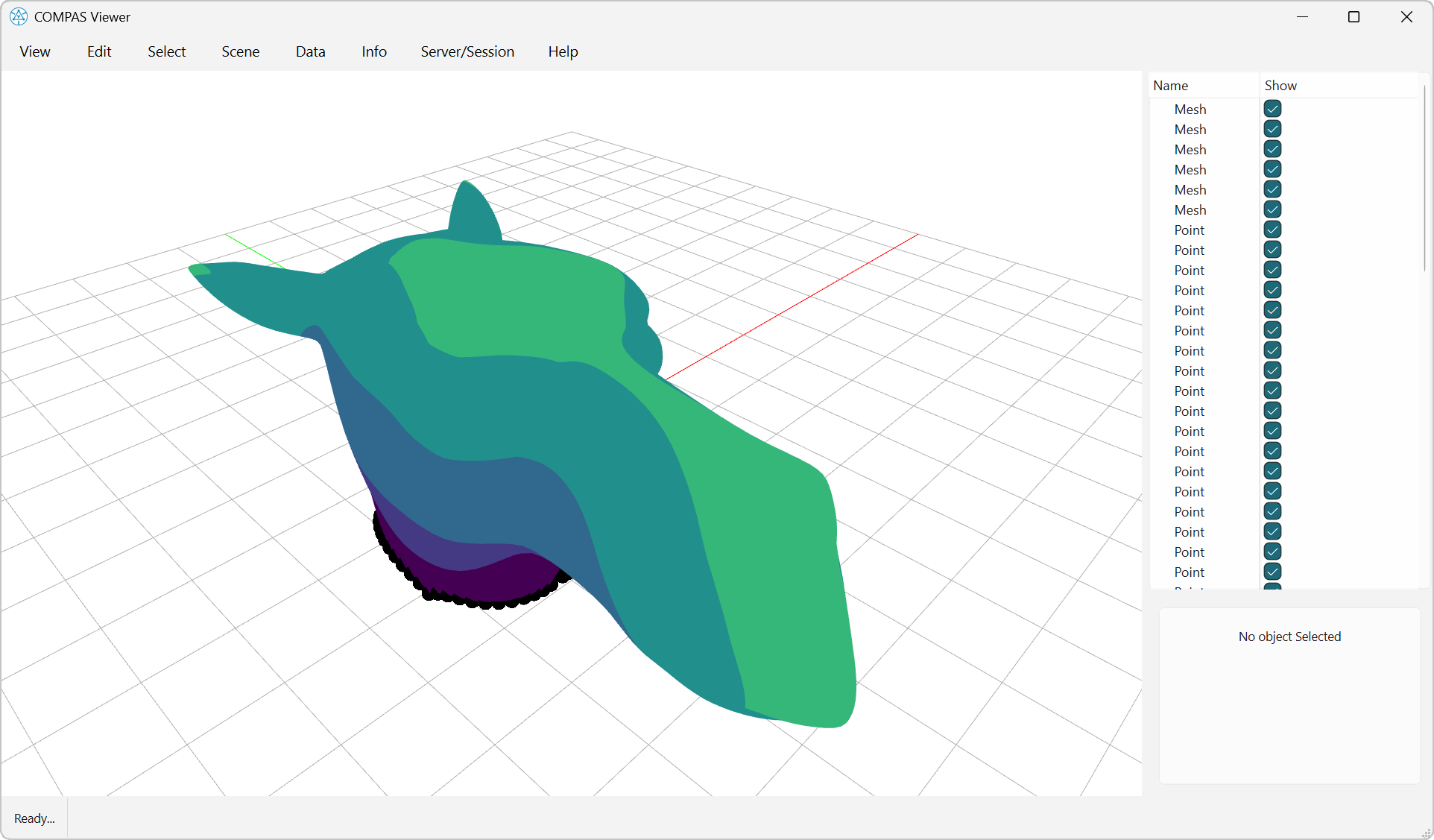Click the Show column header
Screen dimensions: 1434x840
(1280, 85)
